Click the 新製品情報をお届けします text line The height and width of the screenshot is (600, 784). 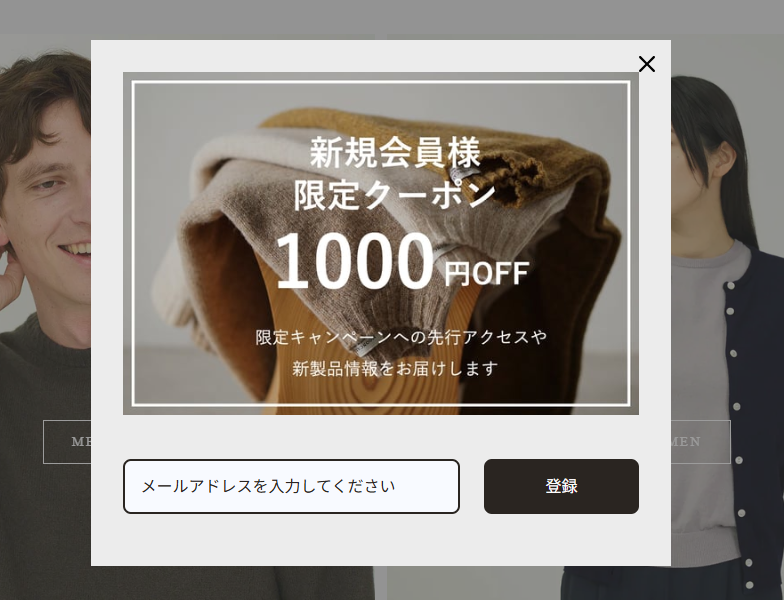395,368
